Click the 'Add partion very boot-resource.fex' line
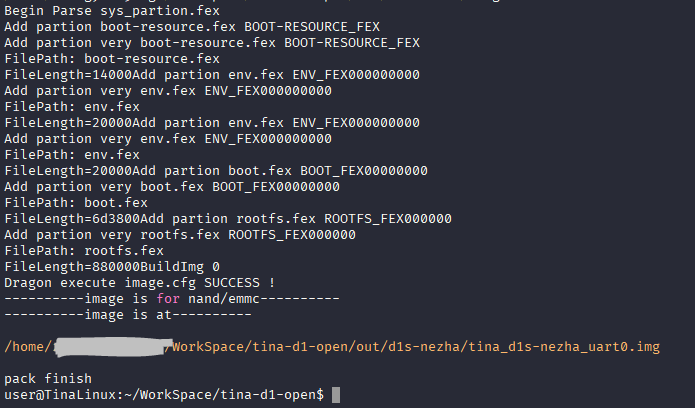The width and height of the screenshot is (695, 408). pyautogui.click(x=211, y=43)
